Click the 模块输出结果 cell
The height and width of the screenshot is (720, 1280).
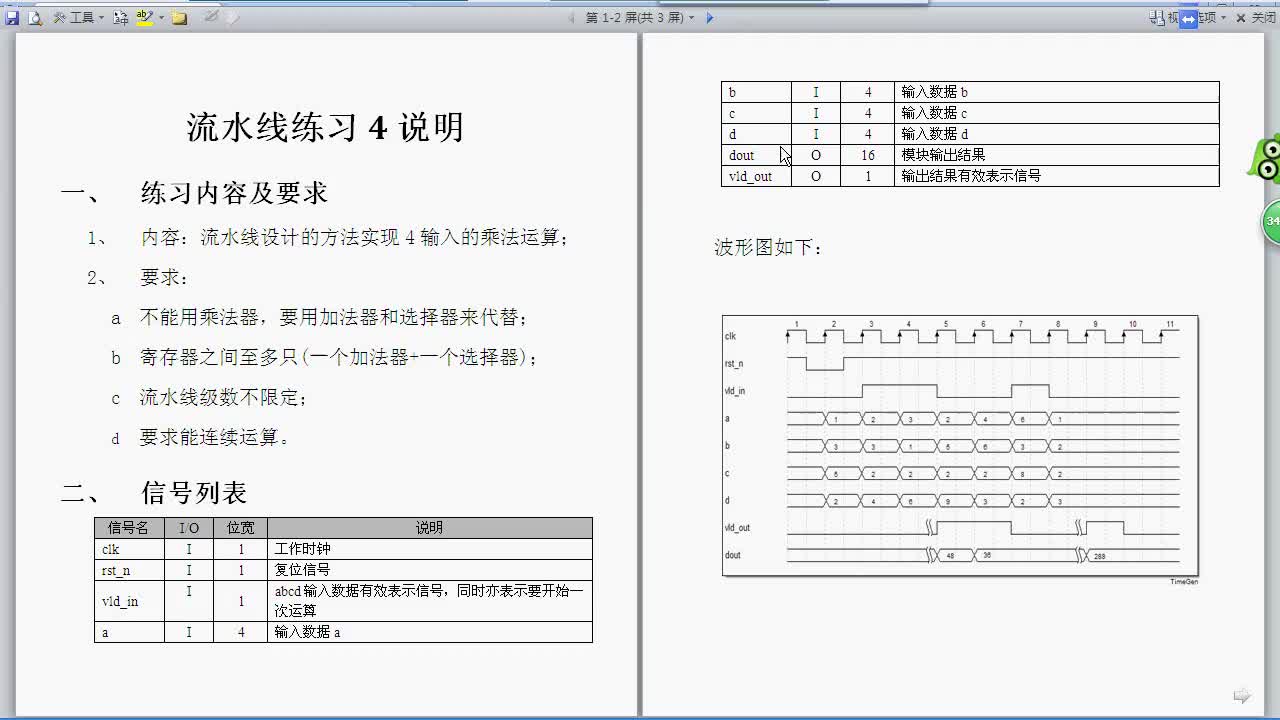pyautogui.click(x=1057, y=155)
